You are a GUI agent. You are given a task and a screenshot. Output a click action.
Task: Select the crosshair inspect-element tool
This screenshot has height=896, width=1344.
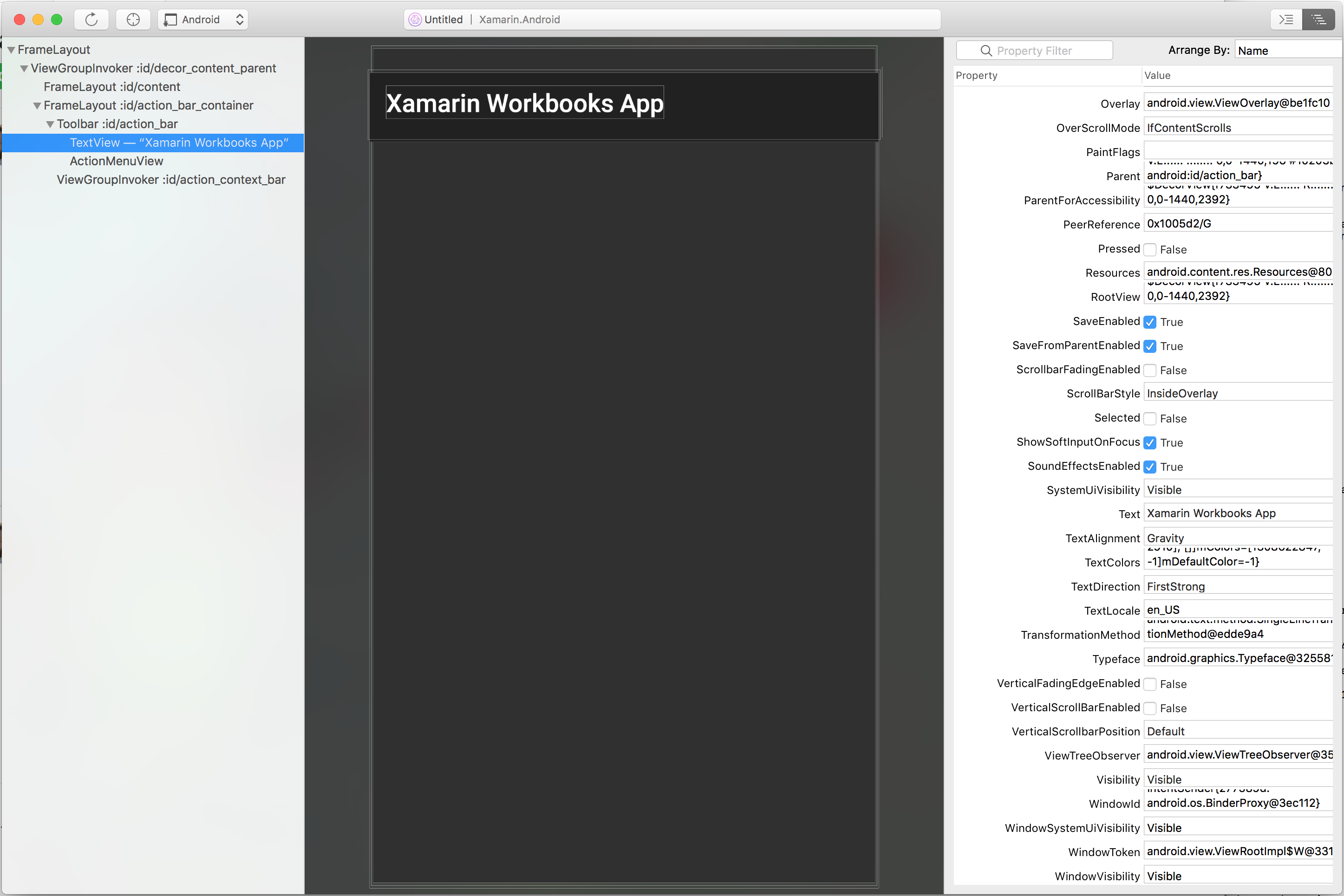[x=133, y=19]
